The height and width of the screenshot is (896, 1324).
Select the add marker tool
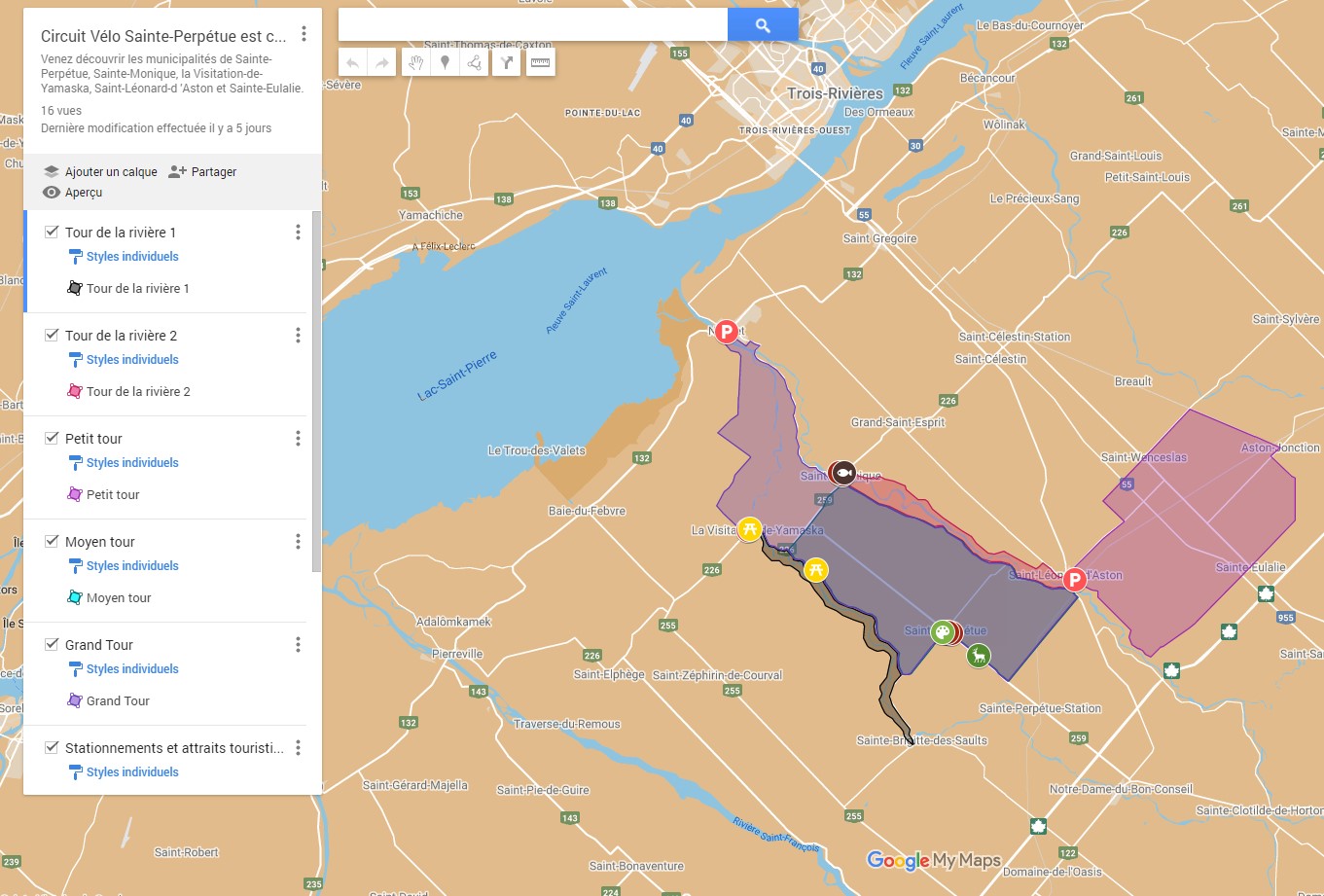click(445, 63)
